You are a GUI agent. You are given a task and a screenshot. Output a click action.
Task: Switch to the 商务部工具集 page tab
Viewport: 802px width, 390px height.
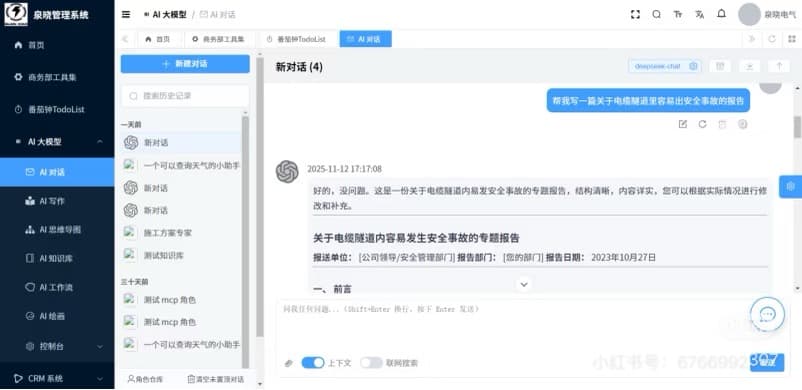(x=218, y=39)
